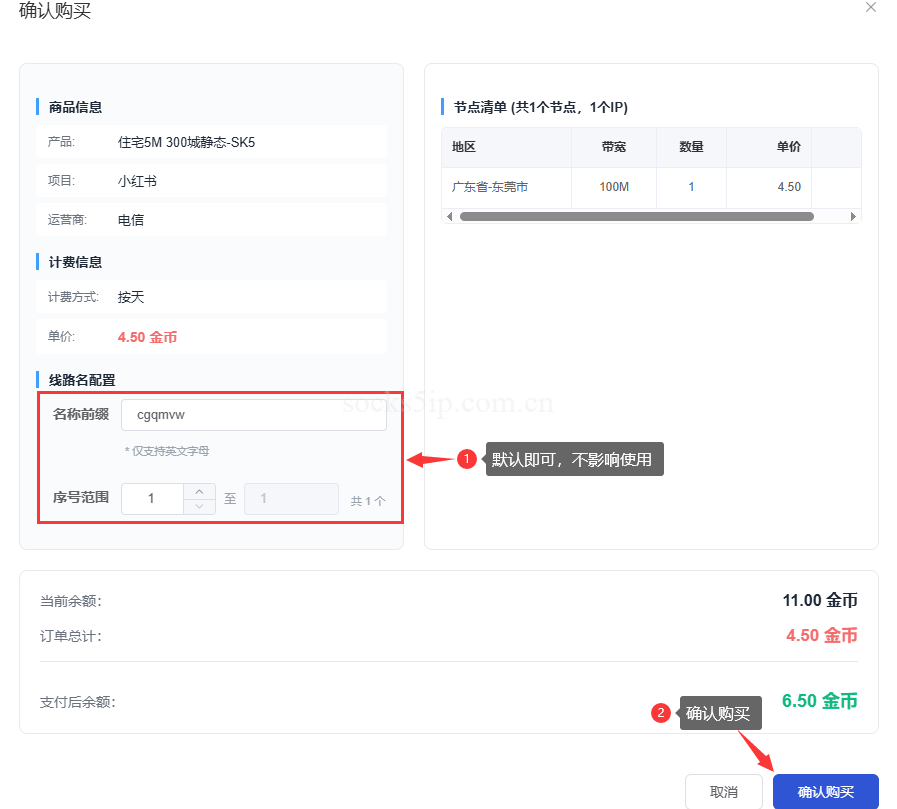Viewport: 897px width, 809px height.
Task: Click the tooltip reading 默认即可，不影响使用
Action: tap(574, 458)
